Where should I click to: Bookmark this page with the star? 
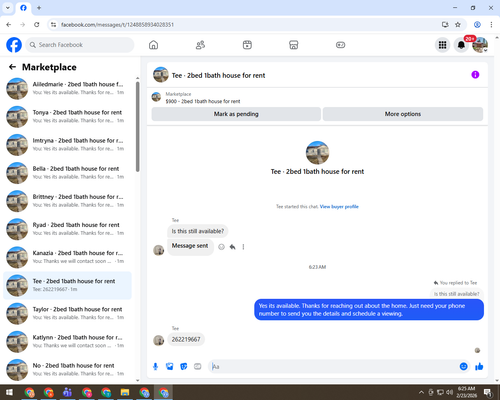click(x=458, y=25)
